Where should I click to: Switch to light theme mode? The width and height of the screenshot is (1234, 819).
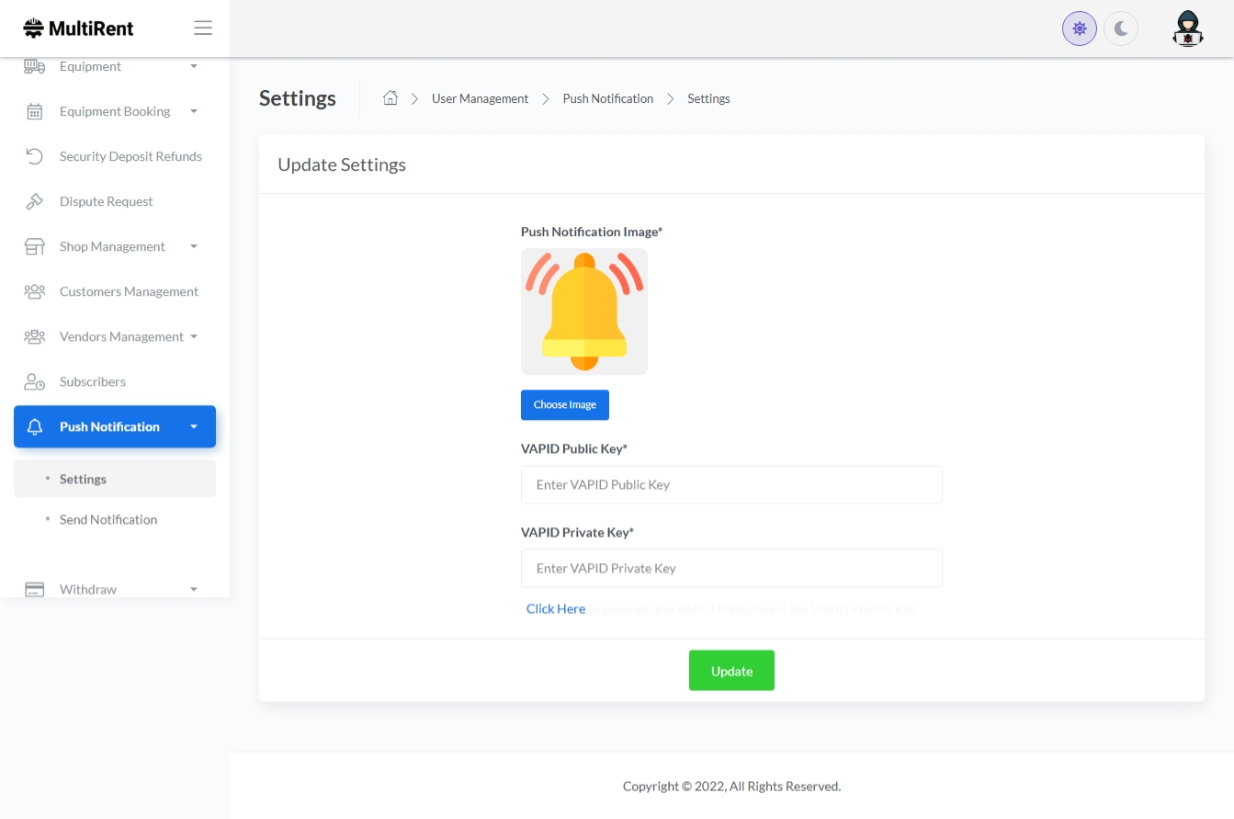tap(1079, 29)
